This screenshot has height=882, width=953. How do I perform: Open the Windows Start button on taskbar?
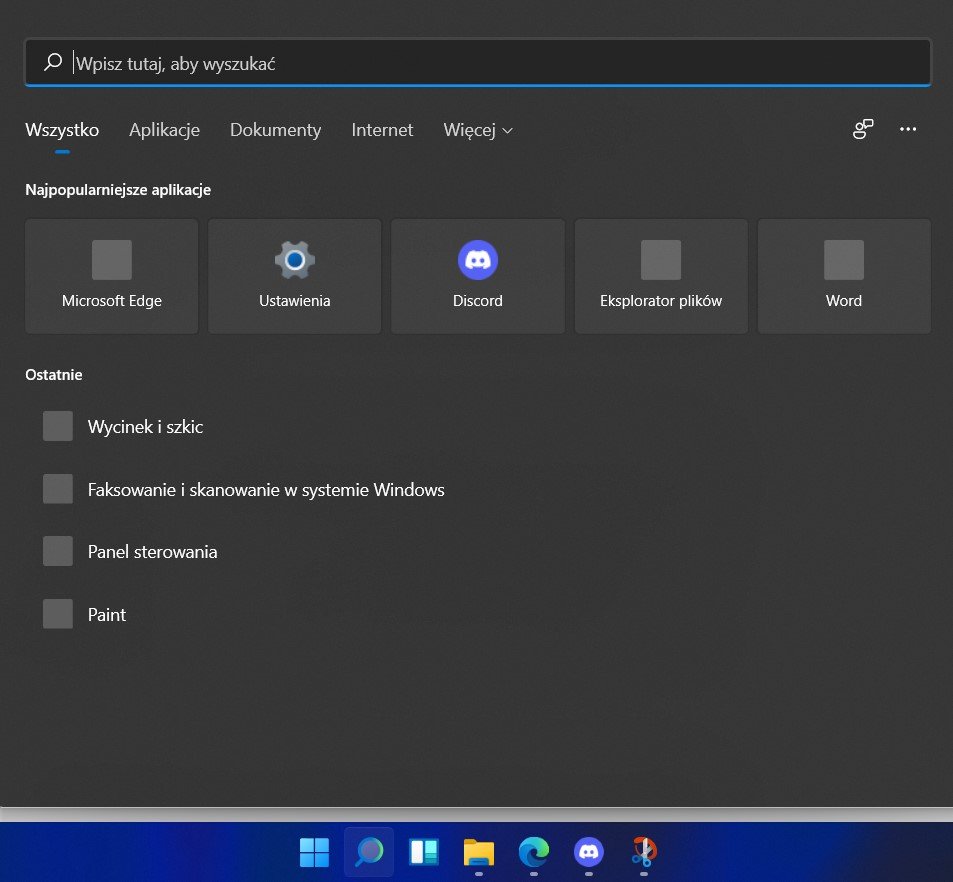pos(314,852)
